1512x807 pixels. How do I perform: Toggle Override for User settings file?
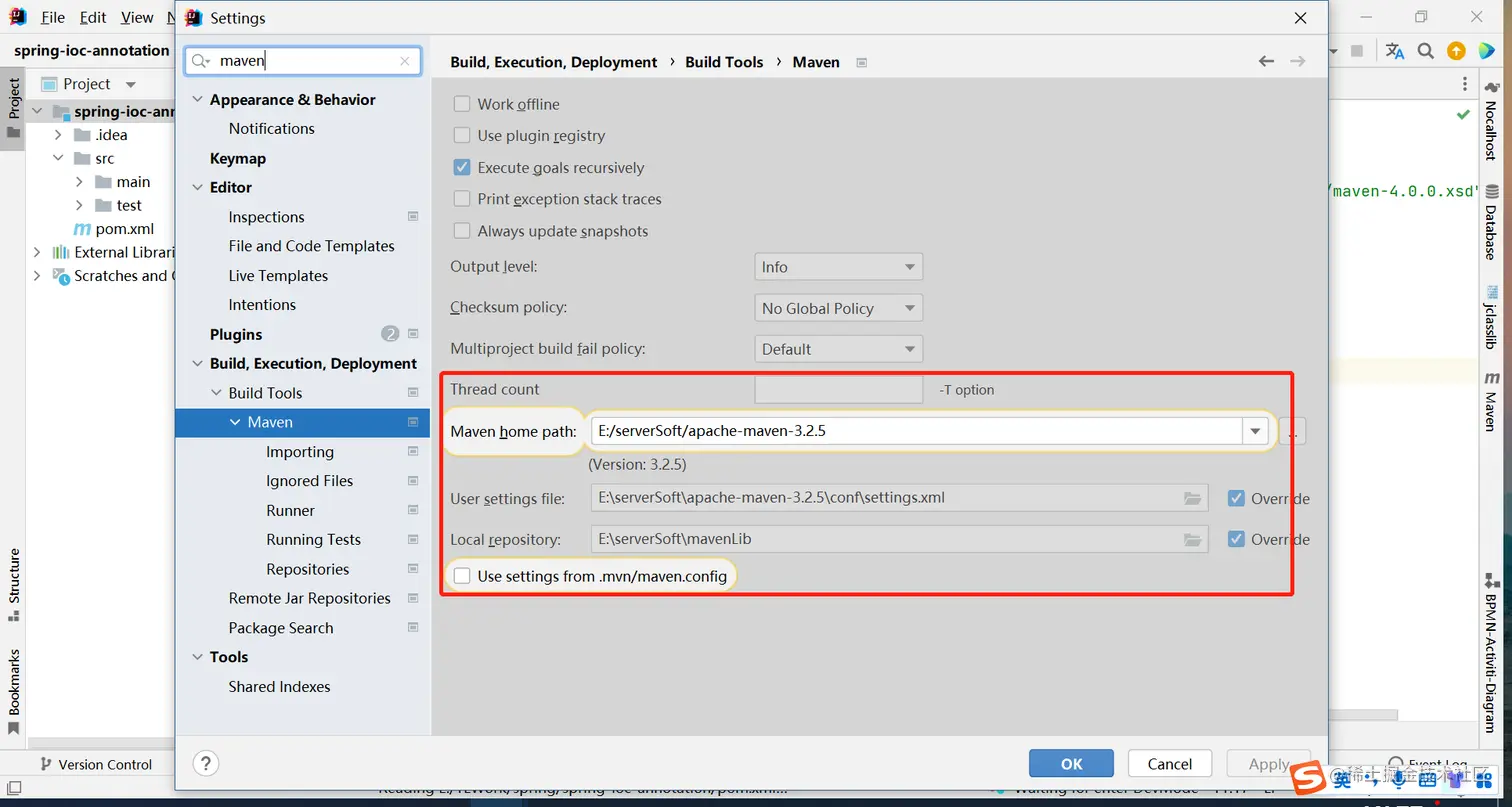tap(1237, 498)
